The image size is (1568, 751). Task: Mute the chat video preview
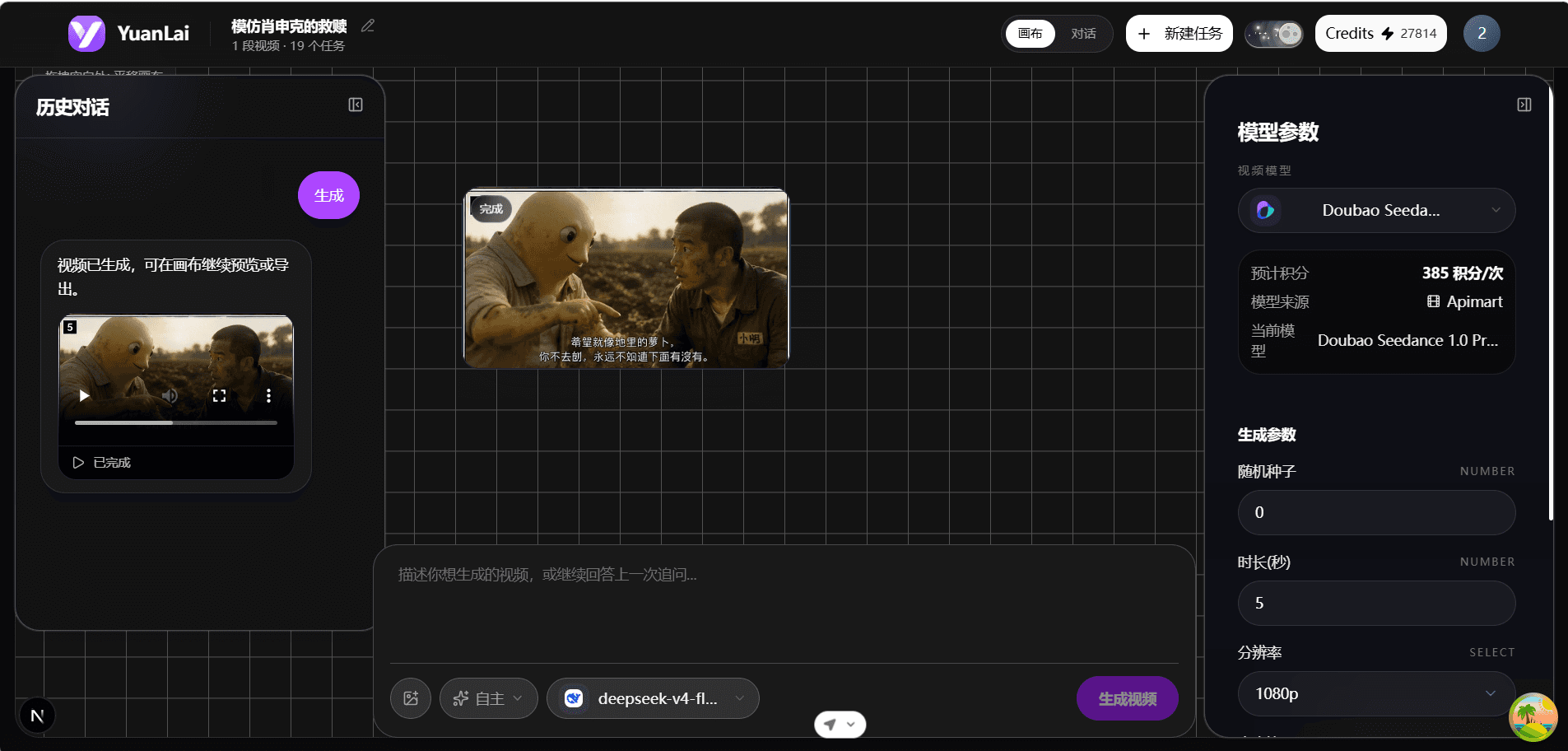point(170,395)
